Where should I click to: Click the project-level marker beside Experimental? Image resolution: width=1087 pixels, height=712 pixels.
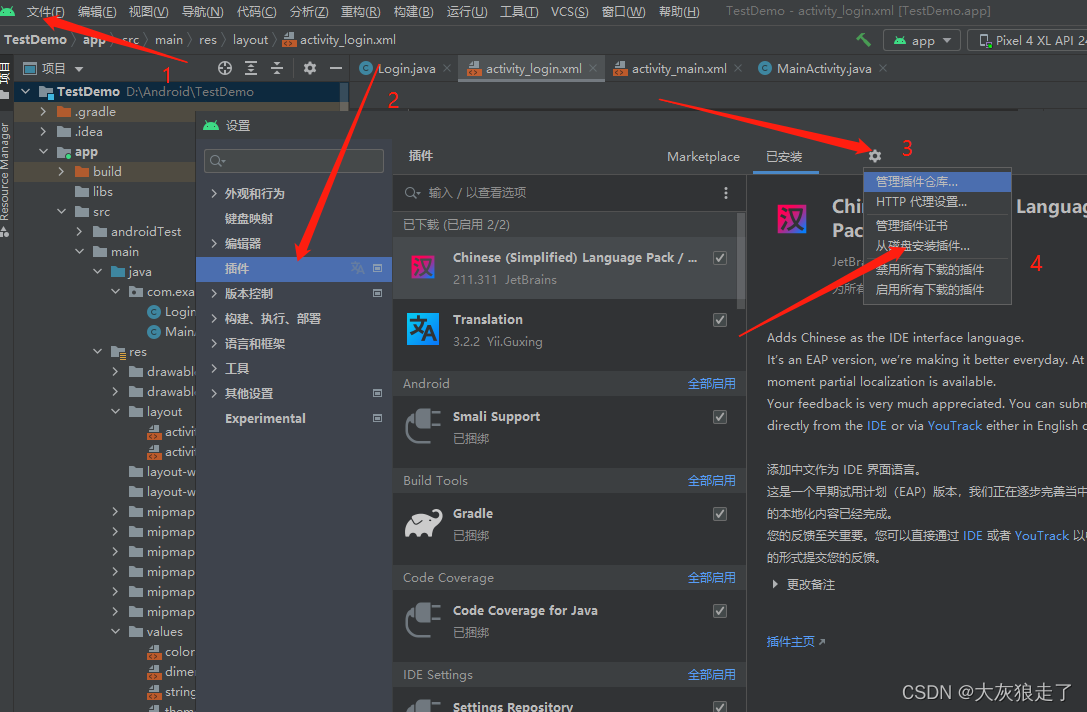pos(378,418)
